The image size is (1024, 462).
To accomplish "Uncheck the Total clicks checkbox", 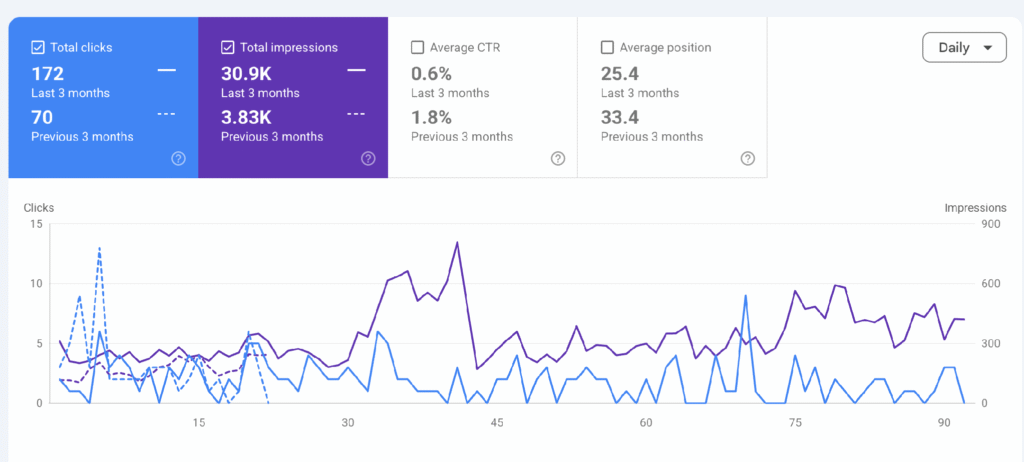I will 37,47.
